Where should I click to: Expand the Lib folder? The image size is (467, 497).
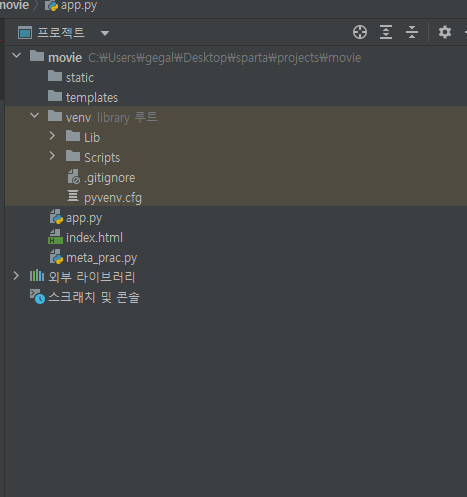point(52,136)
